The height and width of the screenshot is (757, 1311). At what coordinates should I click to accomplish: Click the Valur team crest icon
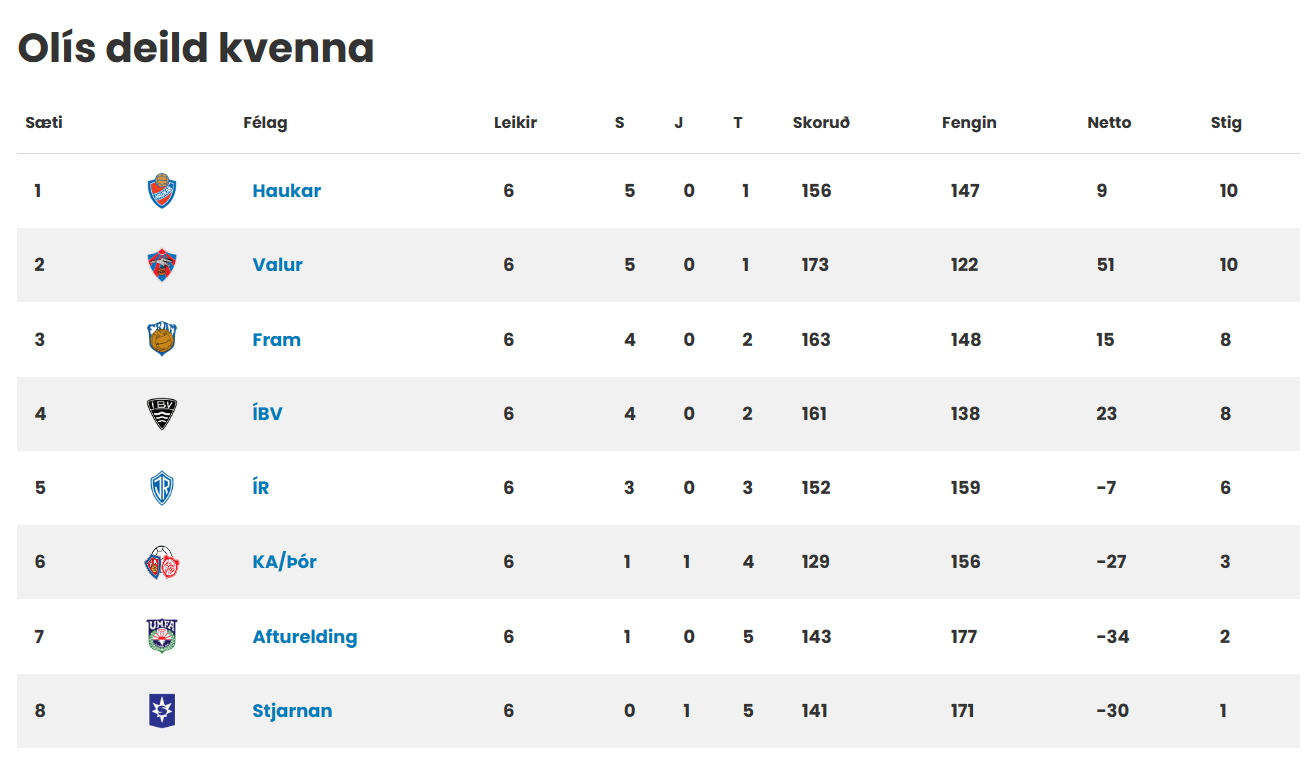pyautogui.click(x=161, y=265)
